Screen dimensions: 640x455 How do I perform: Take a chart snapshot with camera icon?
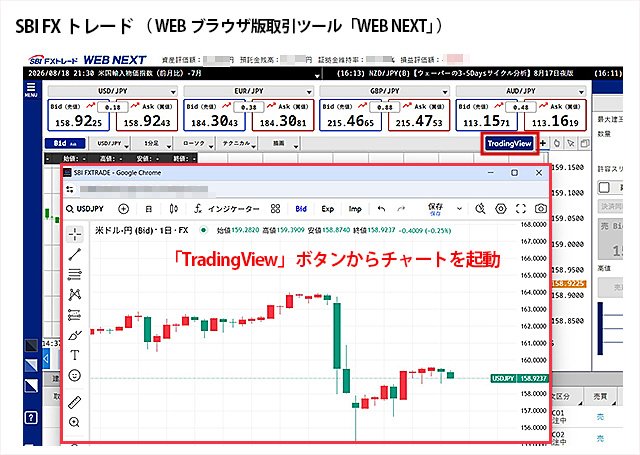click(541, 209)
